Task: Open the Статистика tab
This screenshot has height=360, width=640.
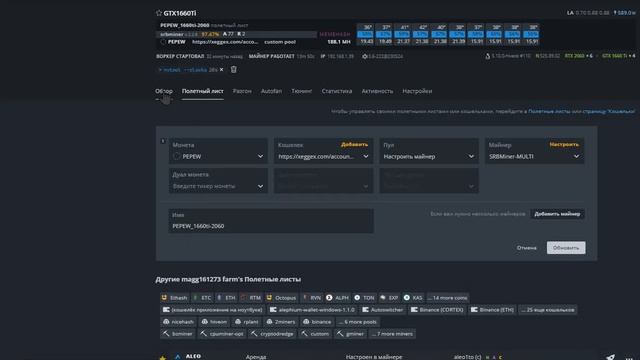Action: [337, 91]
